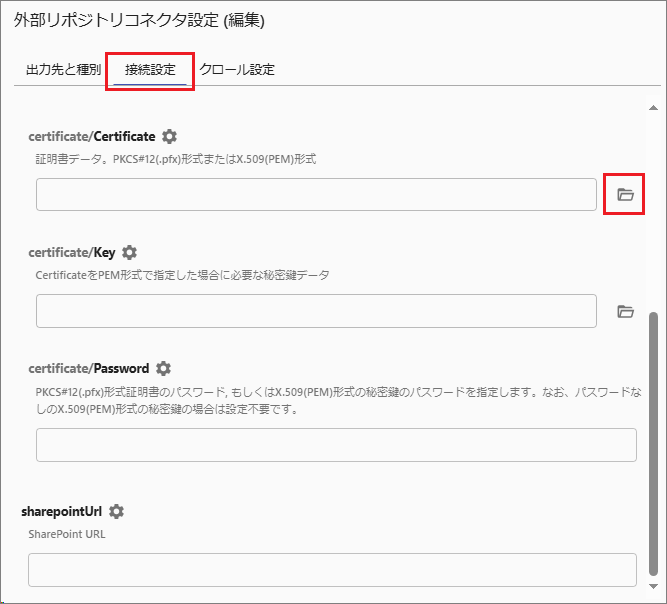Viewport: 667px width, 604px height.
Task: Click the SharePoint URL text field
Action: click(x=332, y=569)
